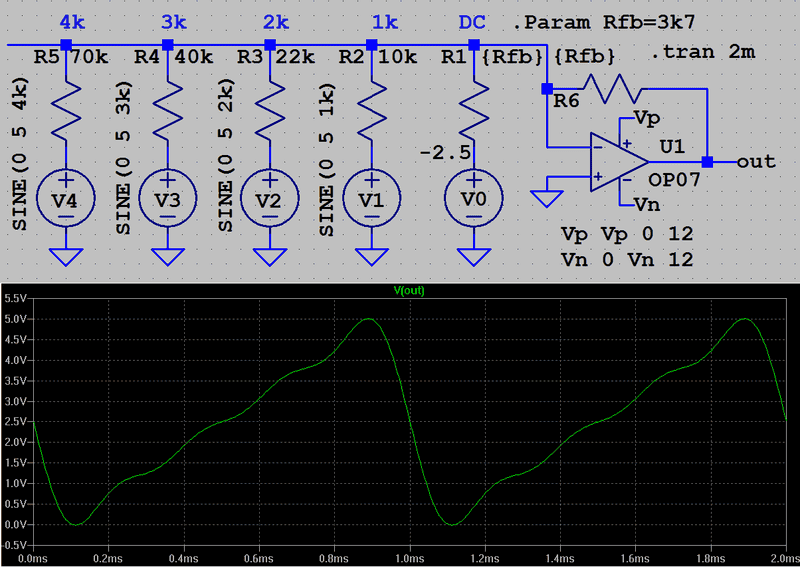Click the 'Vn' supply pin label
This screenshot has height=567, width=800.
(x=647, y=205)
